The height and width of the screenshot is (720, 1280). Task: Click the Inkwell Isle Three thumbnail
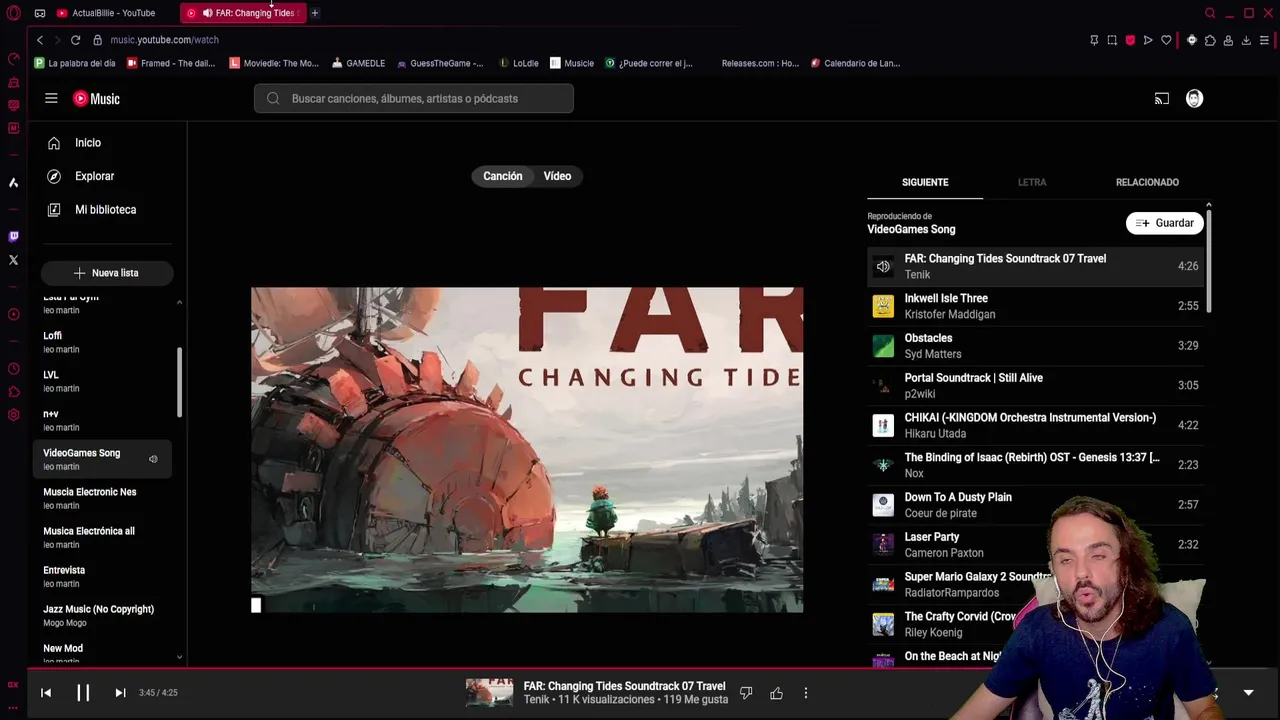883,306
